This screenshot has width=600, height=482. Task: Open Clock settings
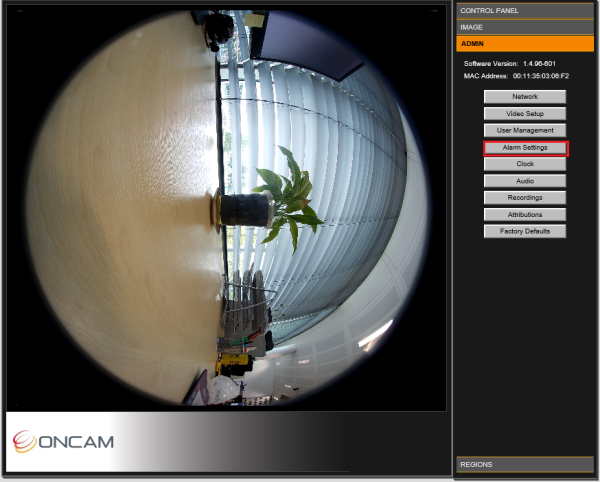coord(525,164)
